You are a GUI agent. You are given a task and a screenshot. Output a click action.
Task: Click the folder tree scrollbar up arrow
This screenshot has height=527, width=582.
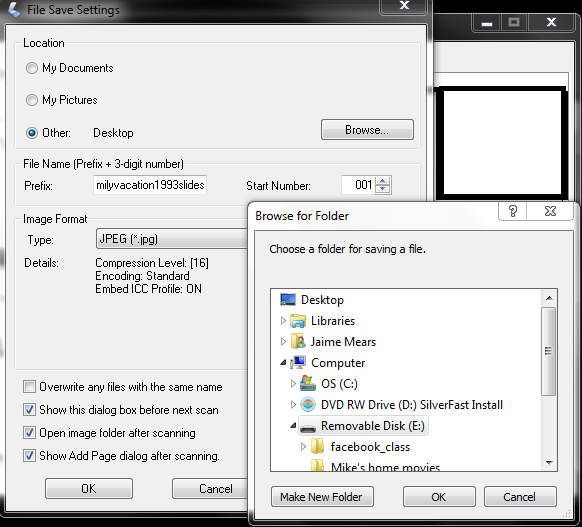549,298
